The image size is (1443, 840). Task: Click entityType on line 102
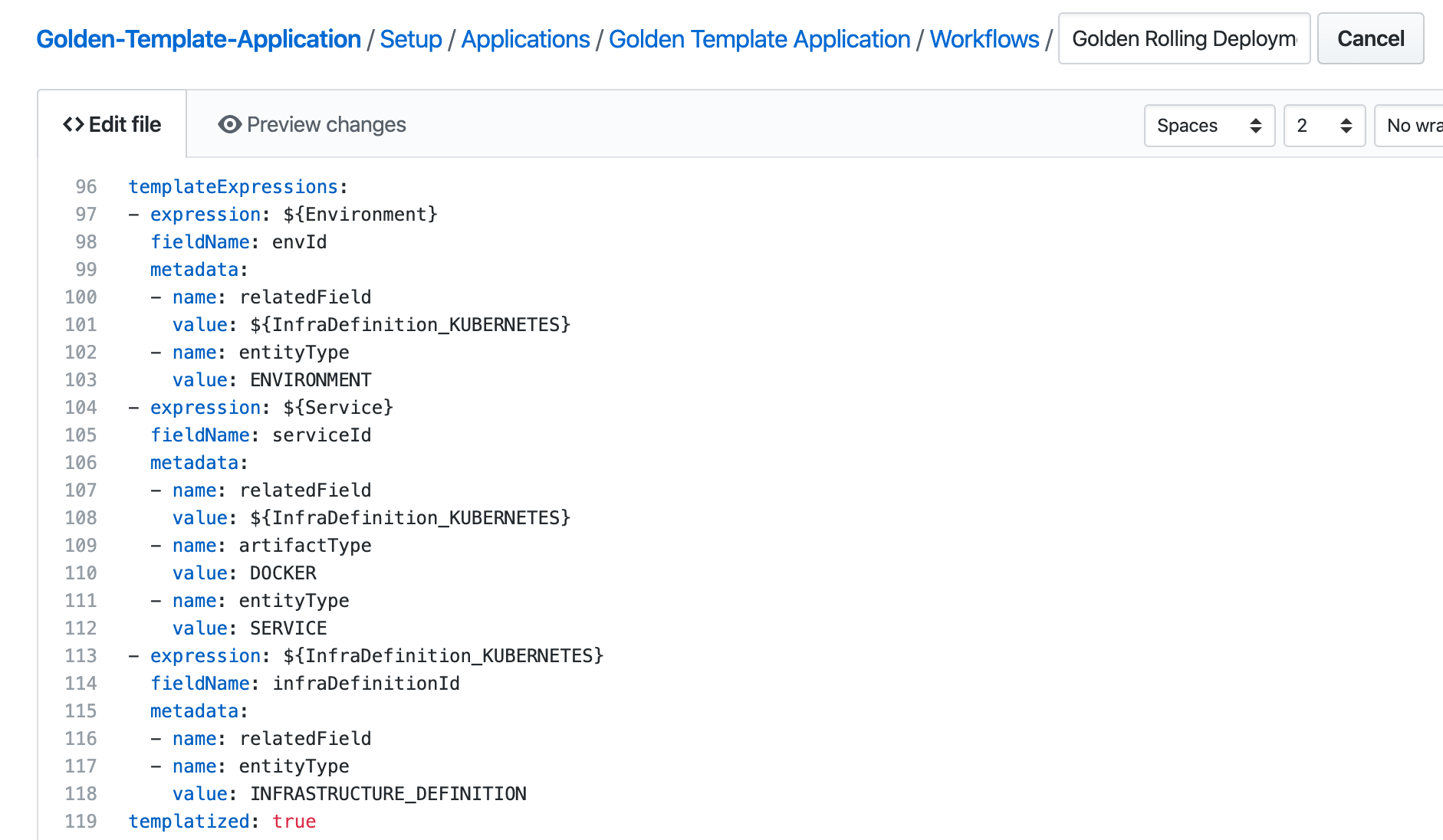pos(294,353)
